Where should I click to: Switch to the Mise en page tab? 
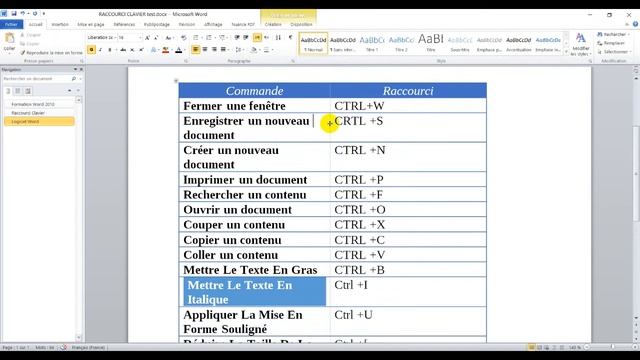click(91, 24)
